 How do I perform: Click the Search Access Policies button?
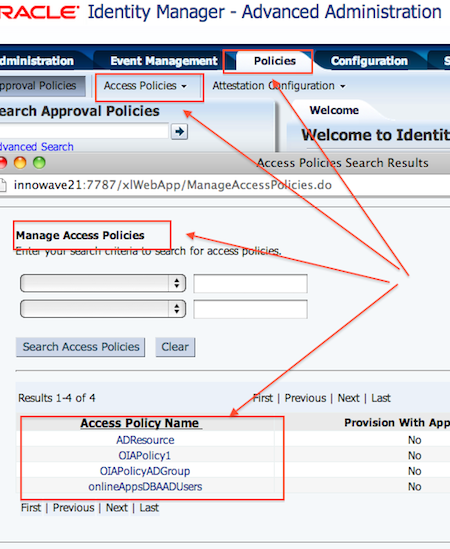coord(81,347)
